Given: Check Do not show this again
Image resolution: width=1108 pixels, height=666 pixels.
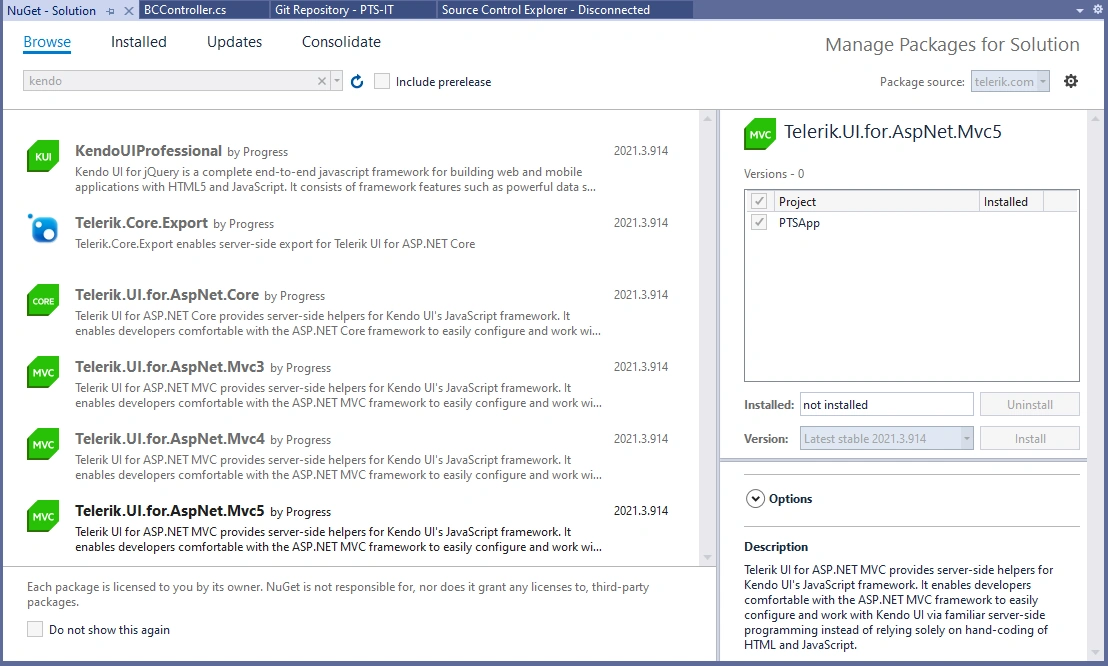Looking at the screenshot, I should click(35, 629).
